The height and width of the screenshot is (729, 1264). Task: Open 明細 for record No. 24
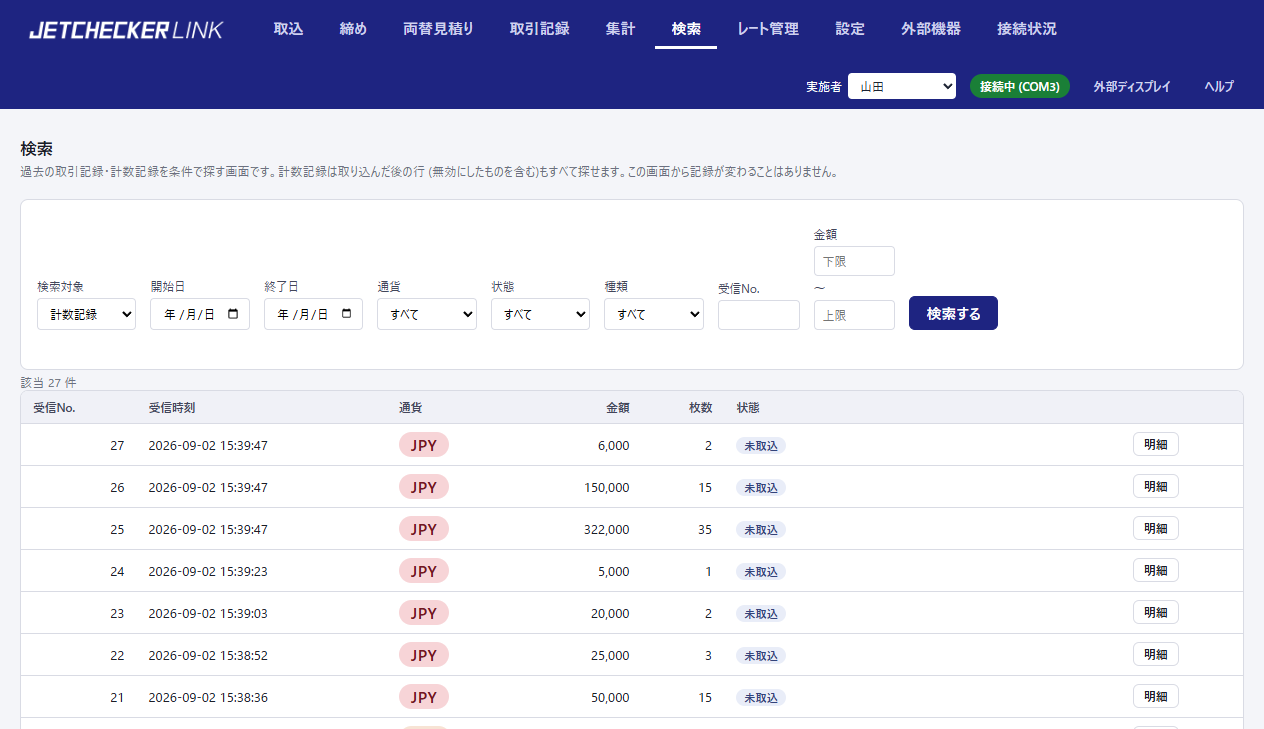click(1156, 571)
